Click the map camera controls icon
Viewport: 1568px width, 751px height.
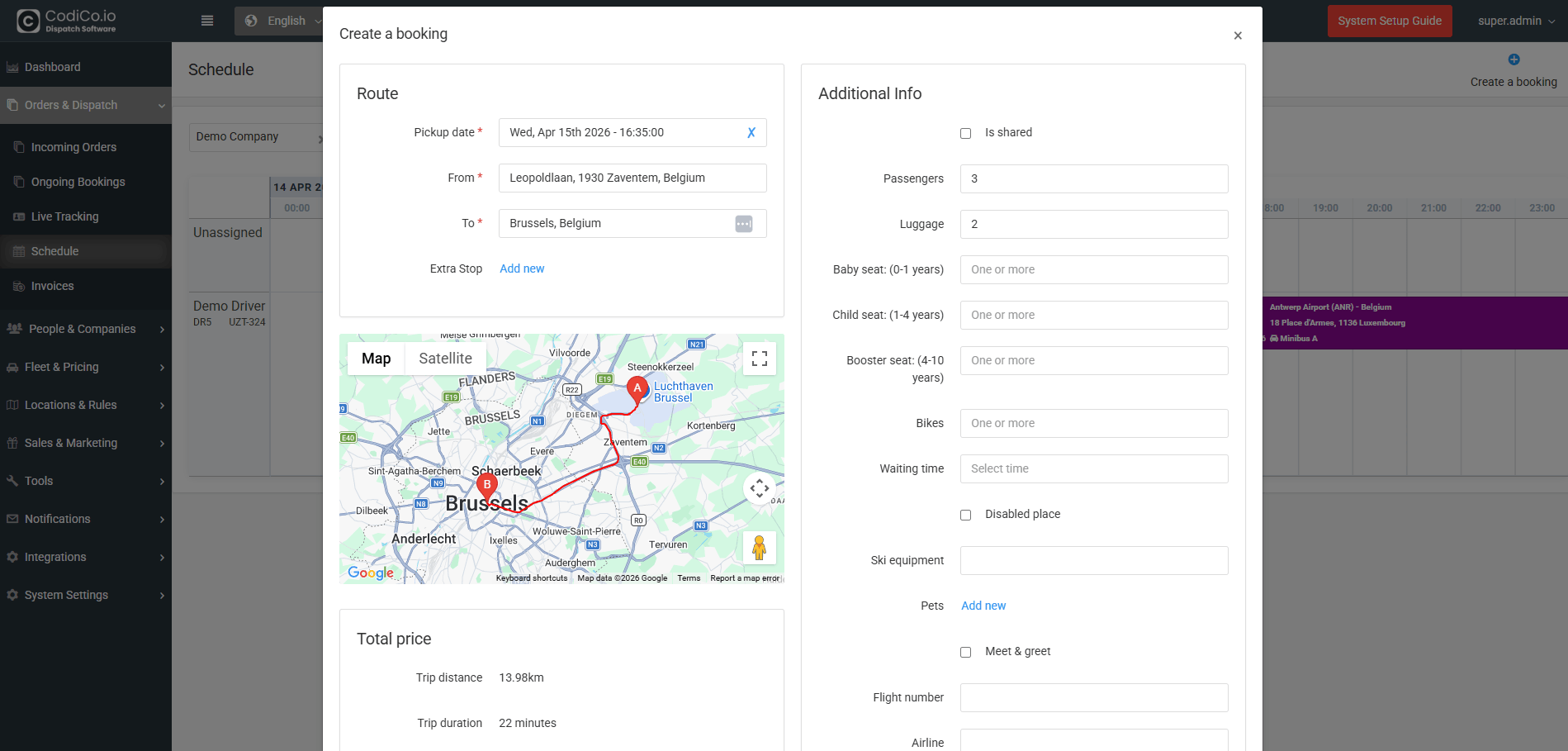point(759,488)
